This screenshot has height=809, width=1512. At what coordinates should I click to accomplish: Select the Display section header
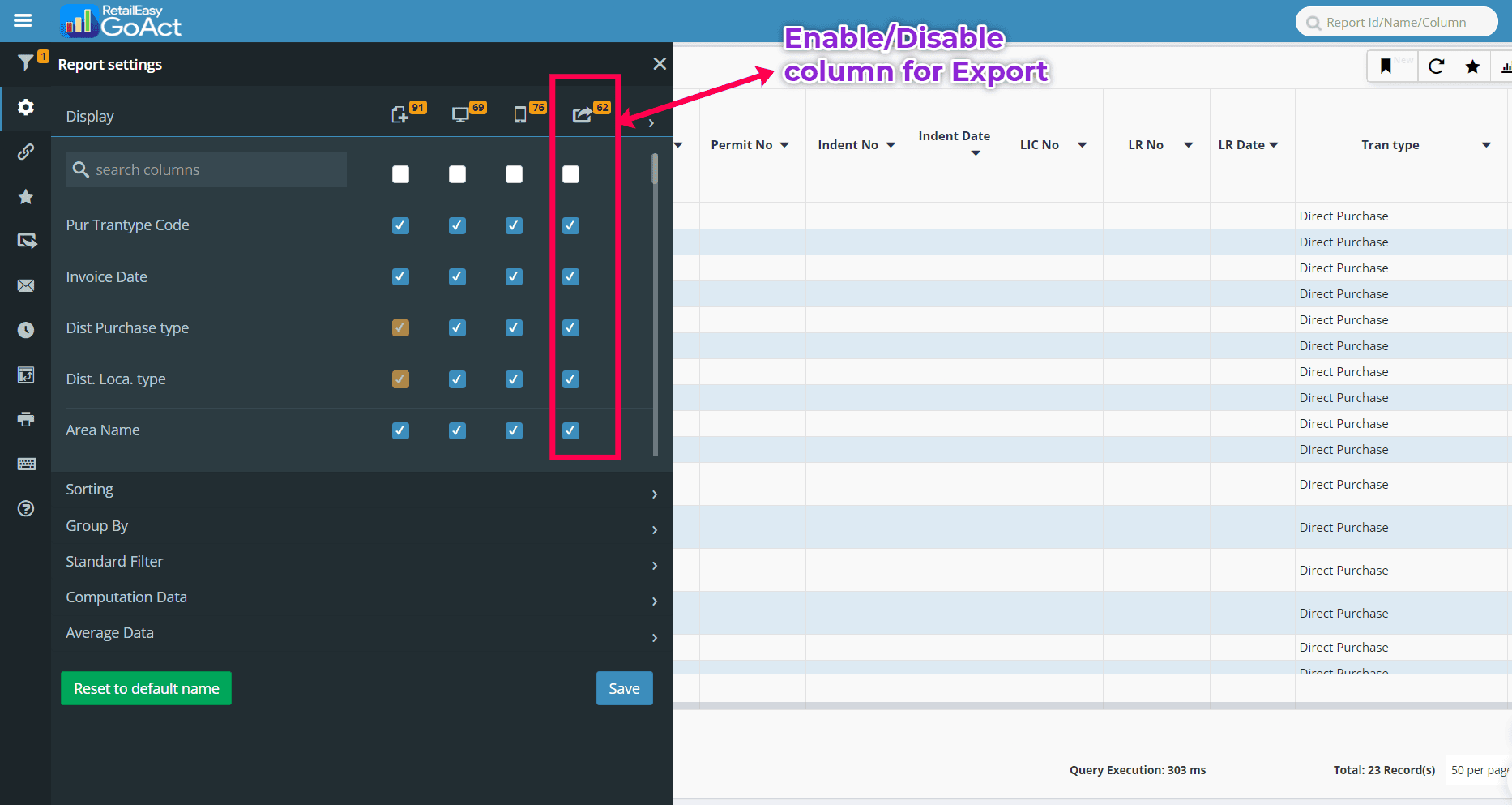[90, 117]
